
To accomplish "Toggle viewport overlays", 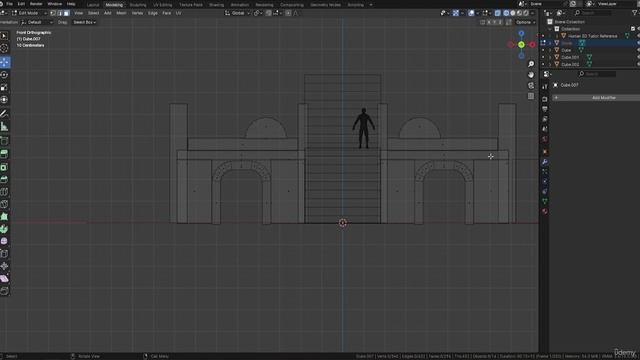I will [471, 13].
